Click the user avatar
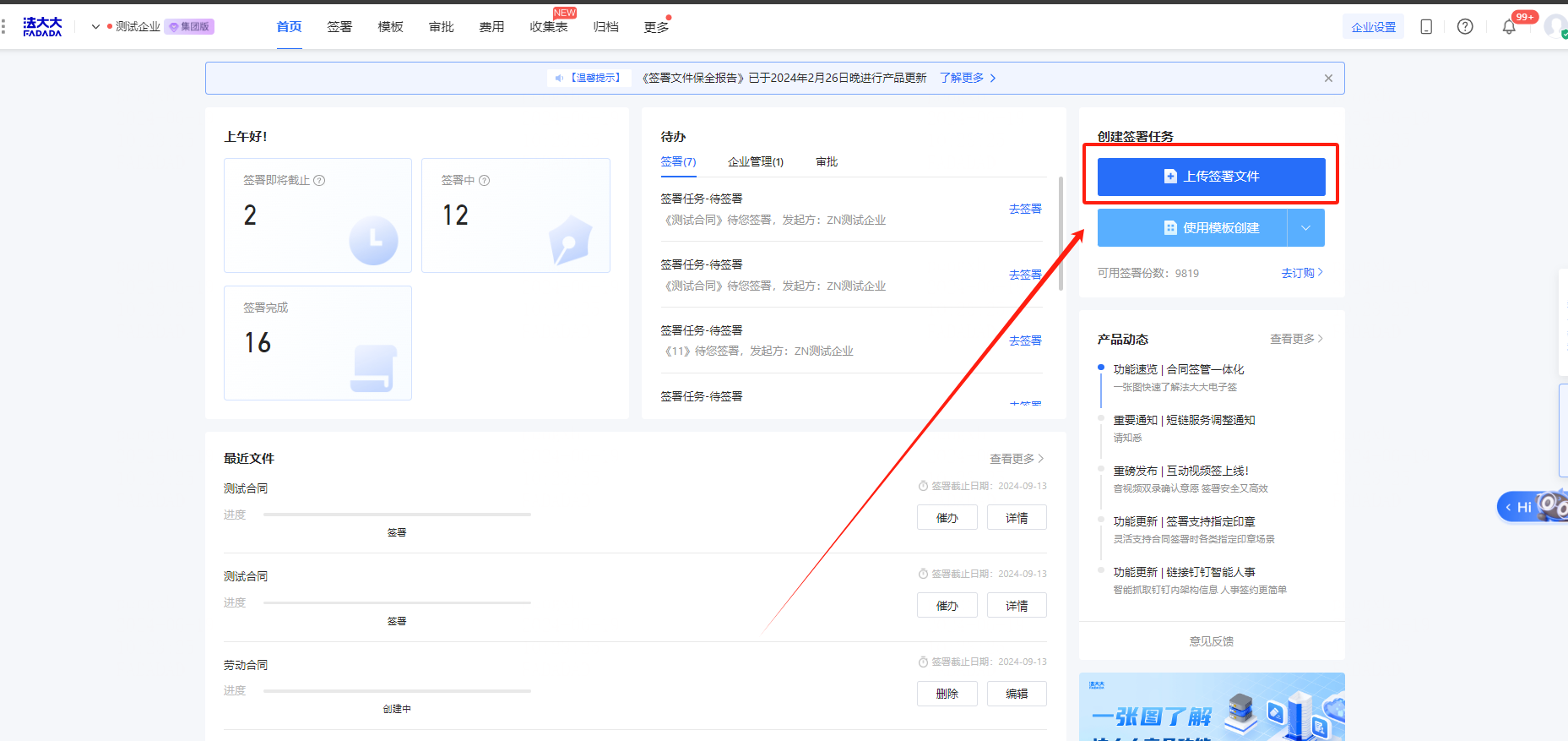 [1556, 27]
